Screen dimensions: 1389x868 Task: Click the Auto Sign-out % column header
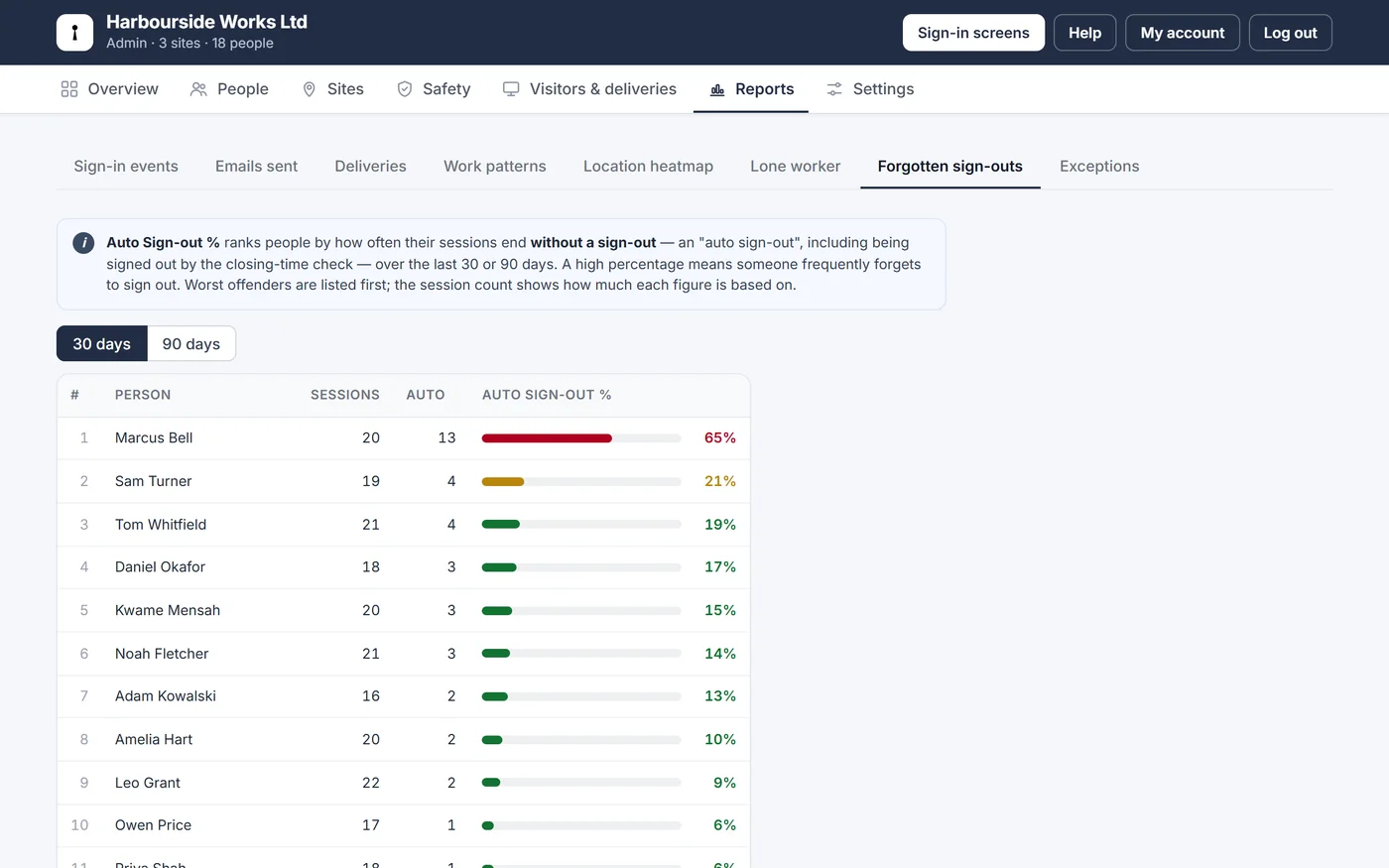coord(547,395)
